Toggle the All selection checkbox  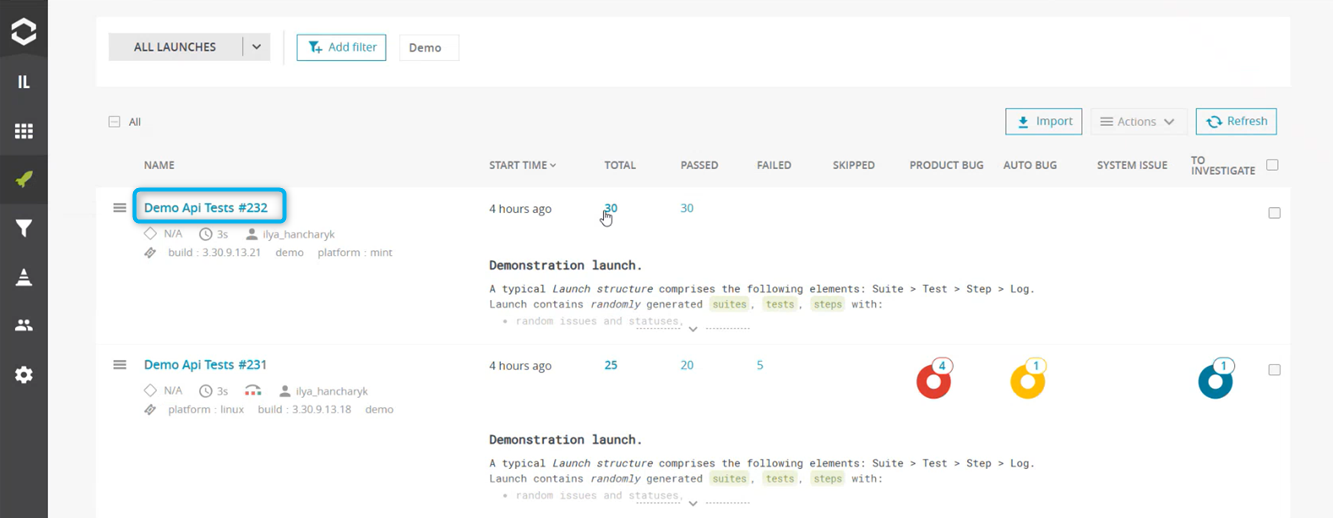114,122
